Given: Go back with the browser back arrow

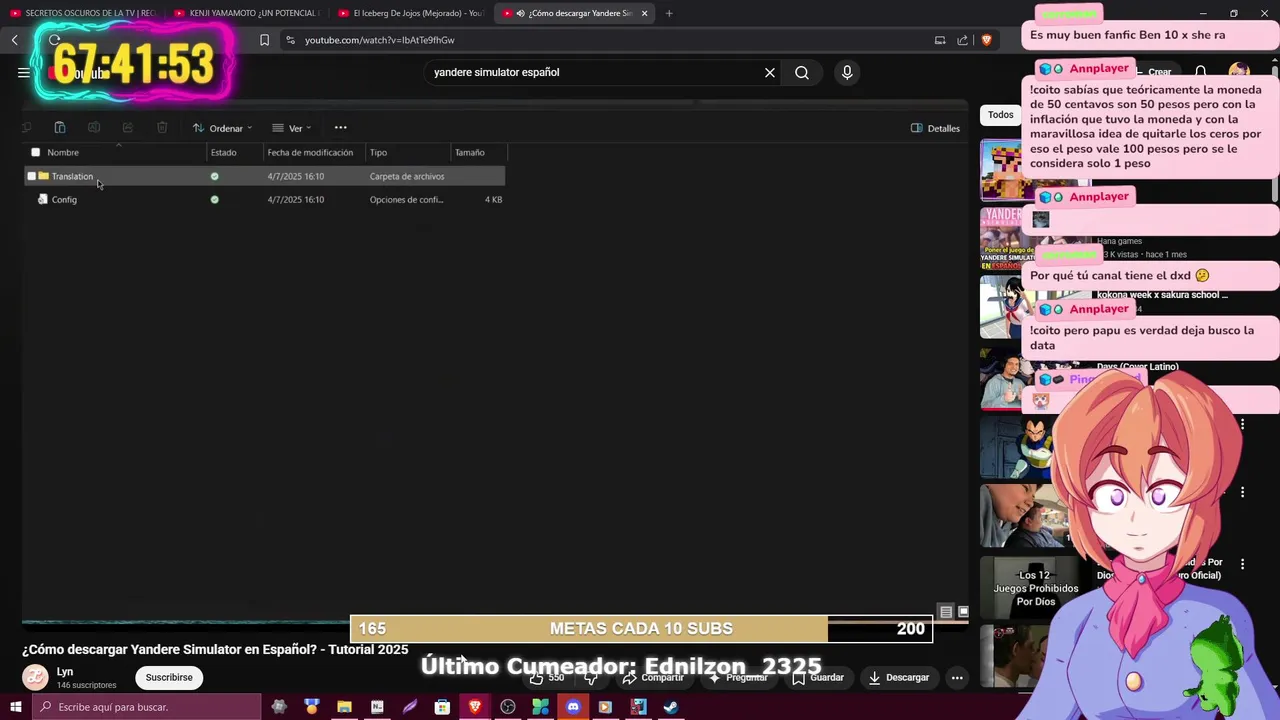Looking at the screenshot, I should 15,40.
